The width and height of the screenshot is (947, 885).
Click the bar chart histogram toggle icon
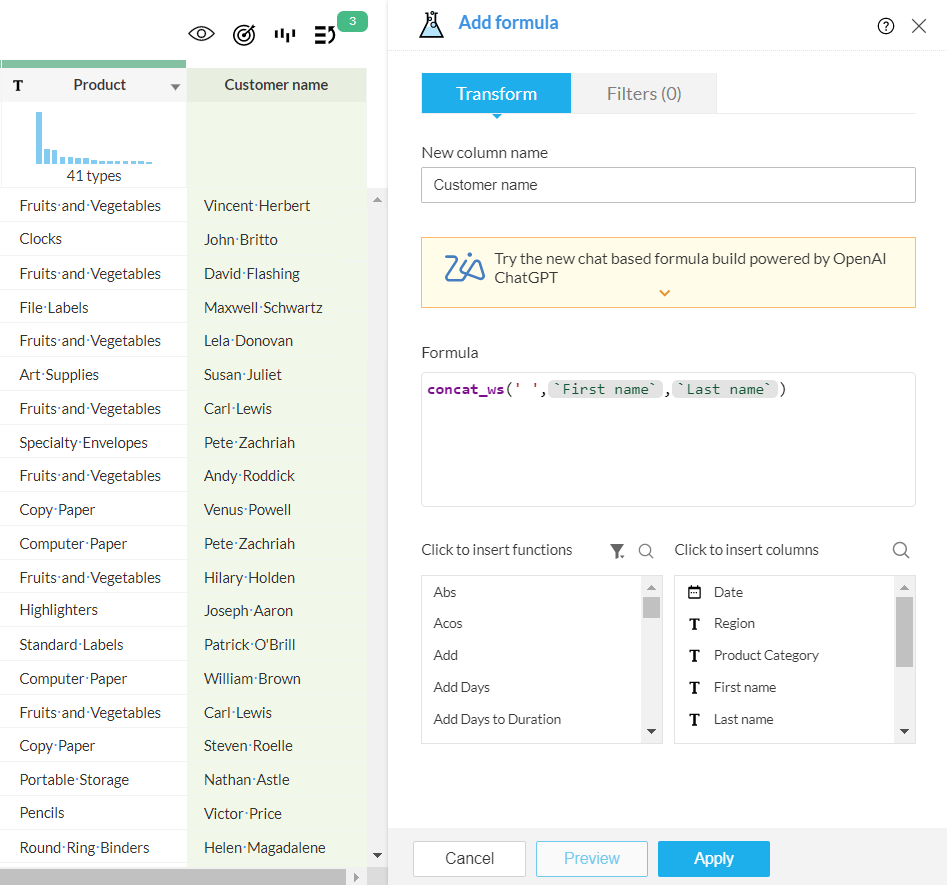pyautogui.click(x=284, y=35)
